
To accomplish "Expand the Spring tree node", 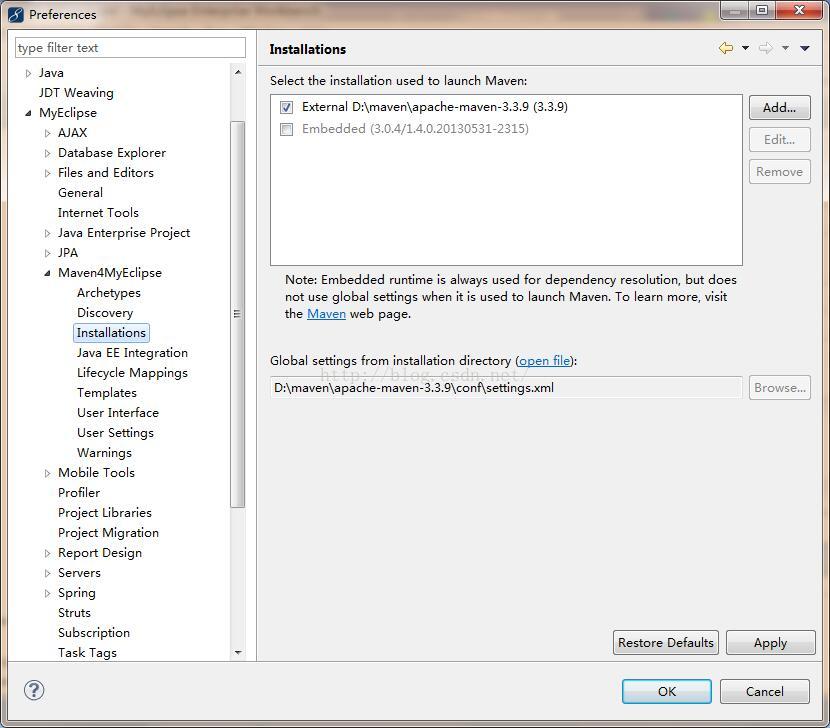I will (x=48, y=594).
